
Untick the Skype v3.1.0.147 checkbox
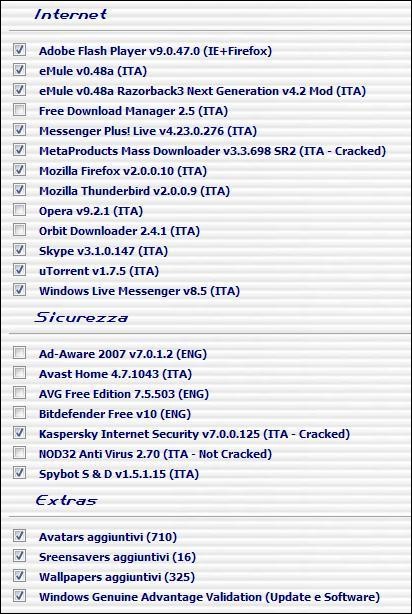point(19,250)
